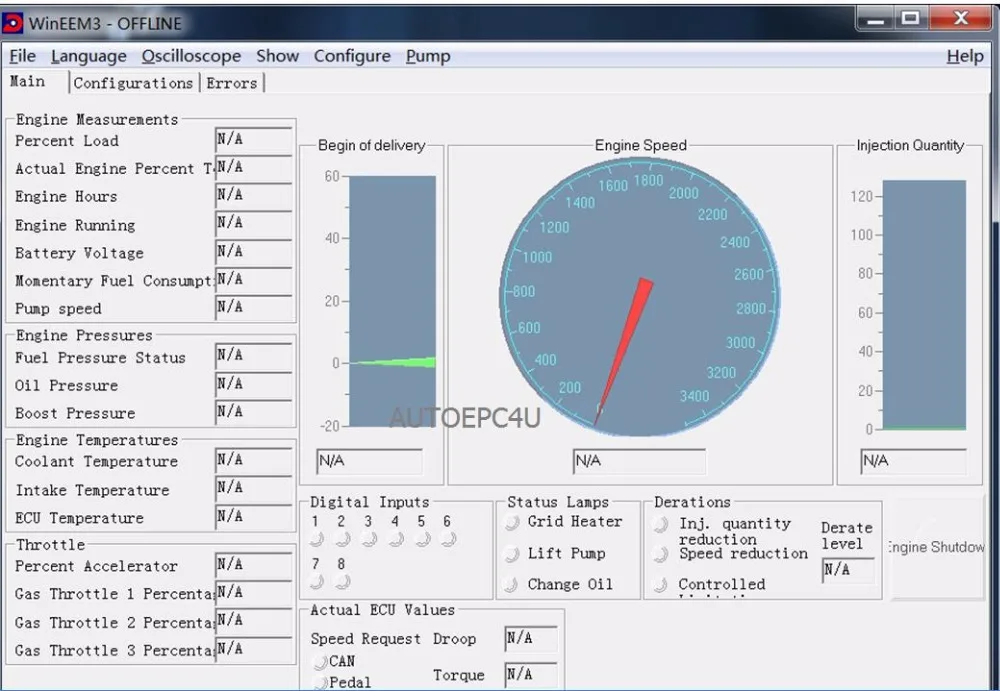The height and width of the screenshot is (691, 1000).
Task: Click the Boost Pressure value field
Action: [x=254, y=412]
